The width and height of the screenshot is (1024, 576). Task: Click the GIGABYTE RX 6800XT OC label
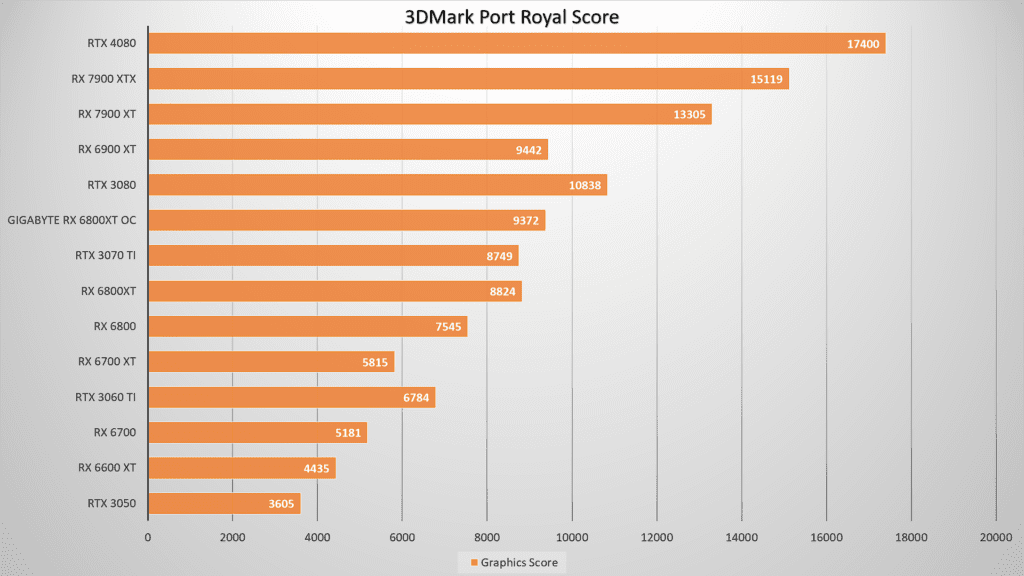72,220
